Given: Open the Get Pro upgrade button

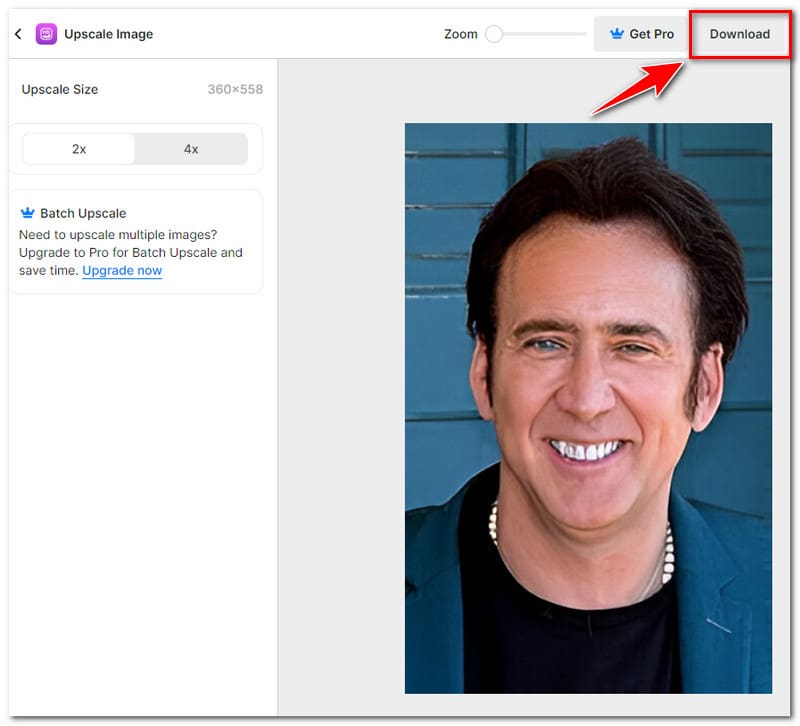Looking at the screenshot, I should pyautogui.click(x=641, y=34).
